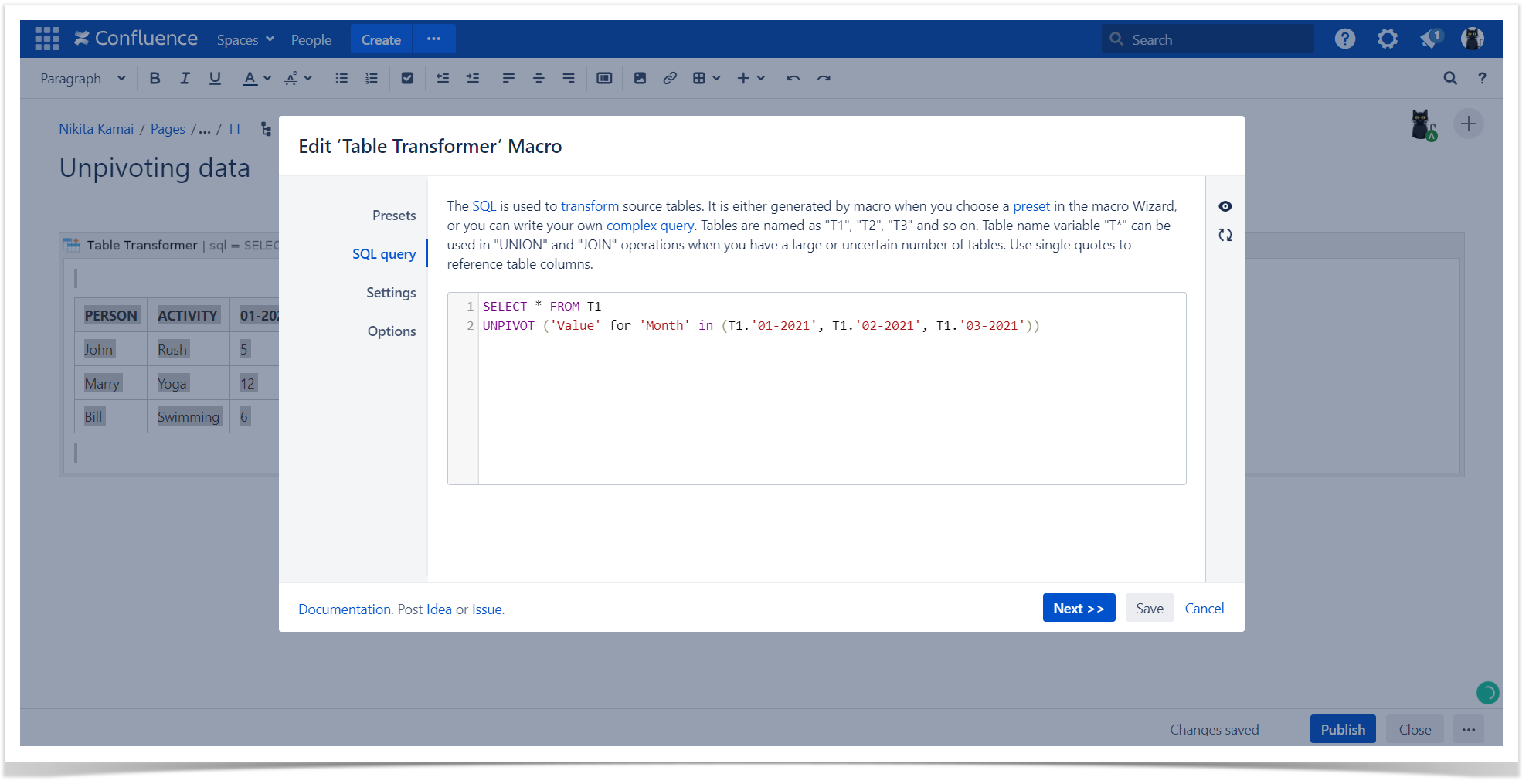Open the help question mark in header

1344,39
